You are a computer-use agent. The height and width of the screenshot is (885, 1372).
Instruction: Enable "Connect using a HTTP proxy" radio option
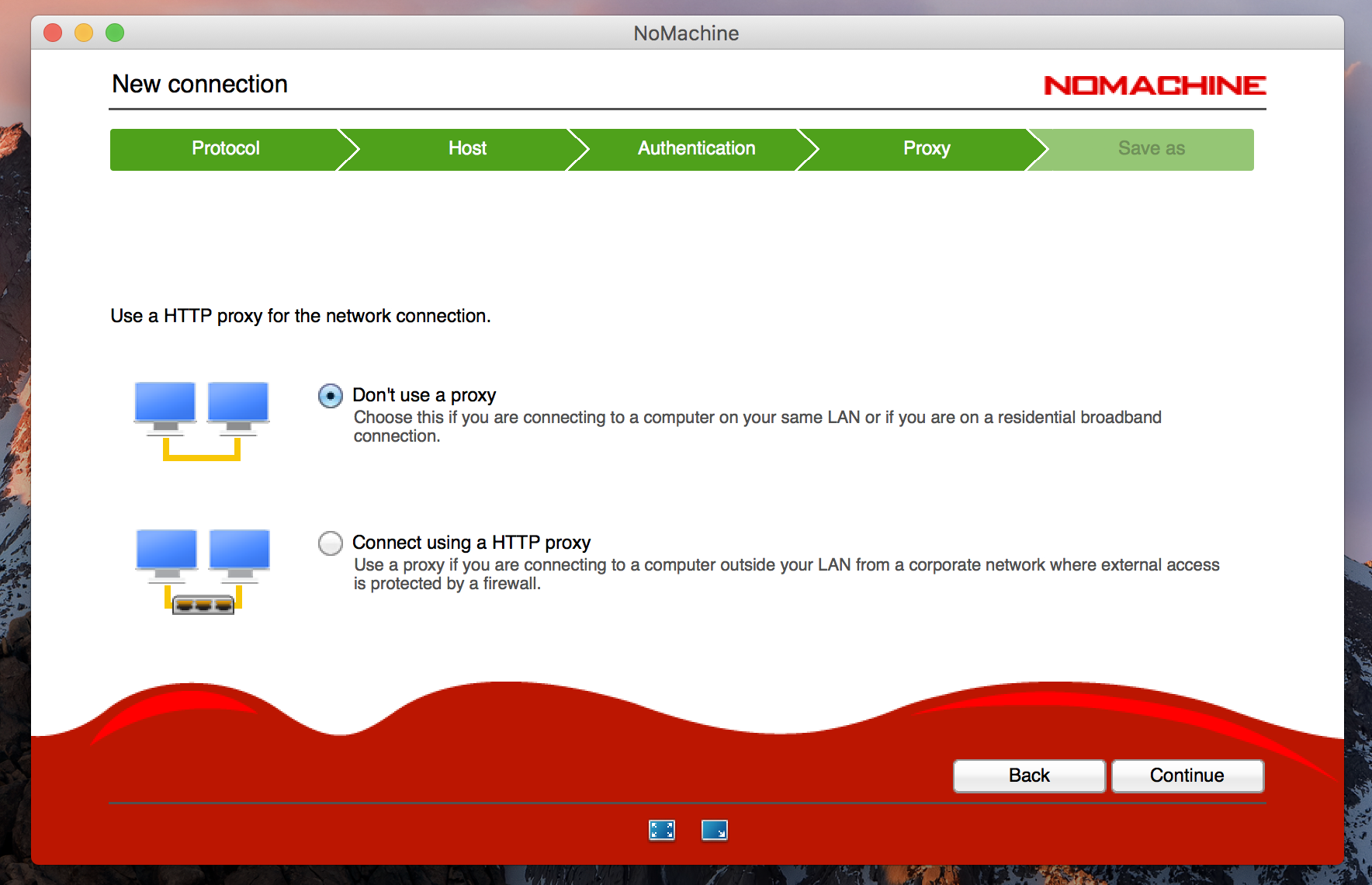[x=331, y=543]
